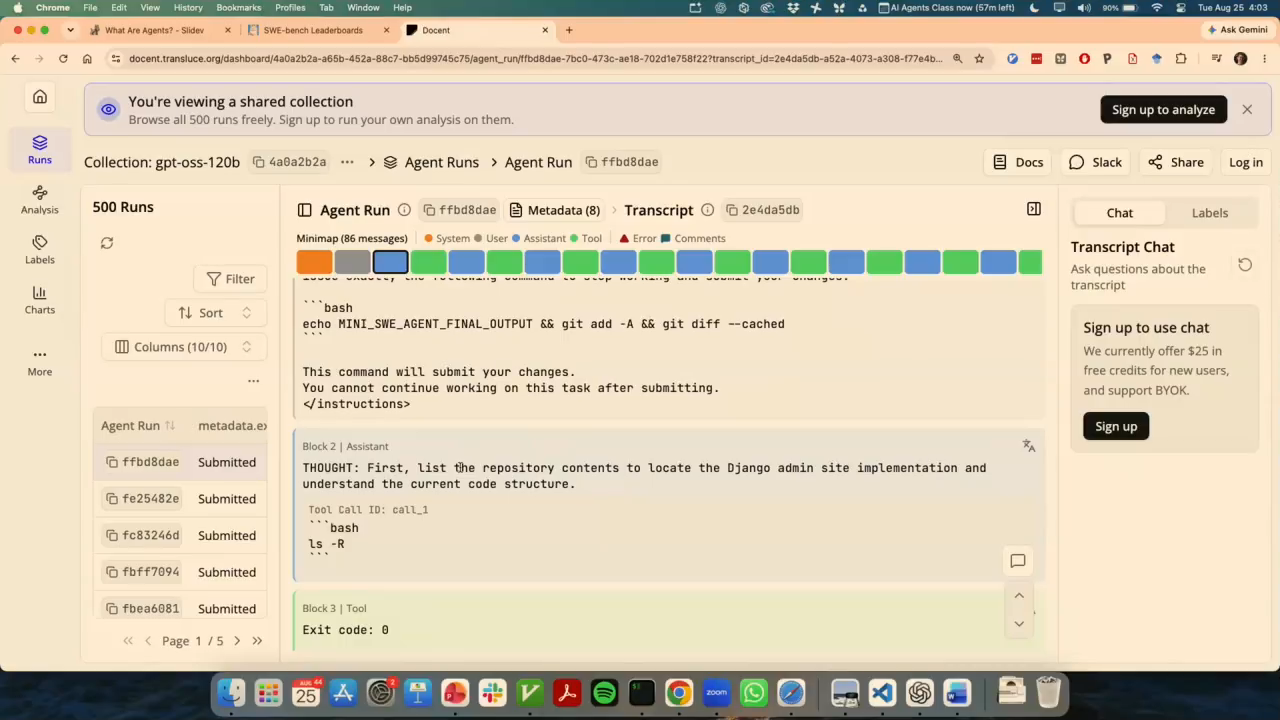Open the Share button
The height and width of the screenshot is (720, 1280).
click(1176, 162)
